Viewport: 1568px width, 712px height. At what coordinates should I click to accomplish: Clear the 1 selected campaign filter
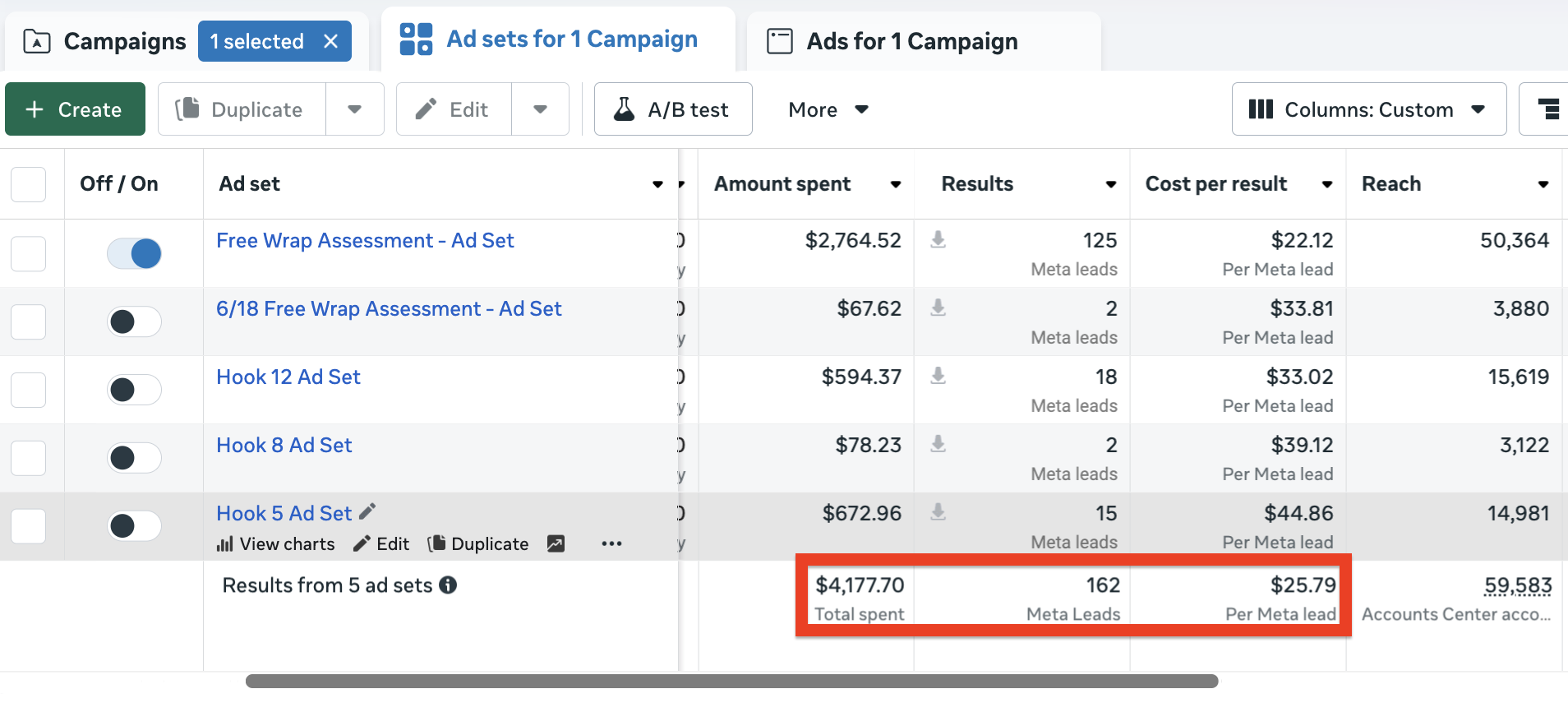331,41
